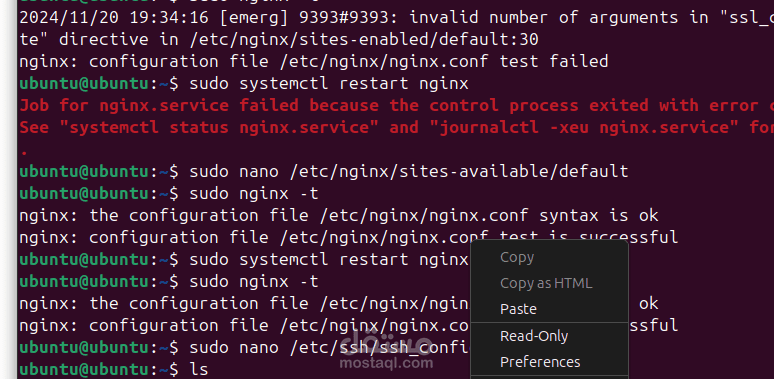Viewport: 774px width, 379px height.
Task: Click the 'sudo nano /etc/ssh/ssh_confi' command line
Action: (329, 348)
